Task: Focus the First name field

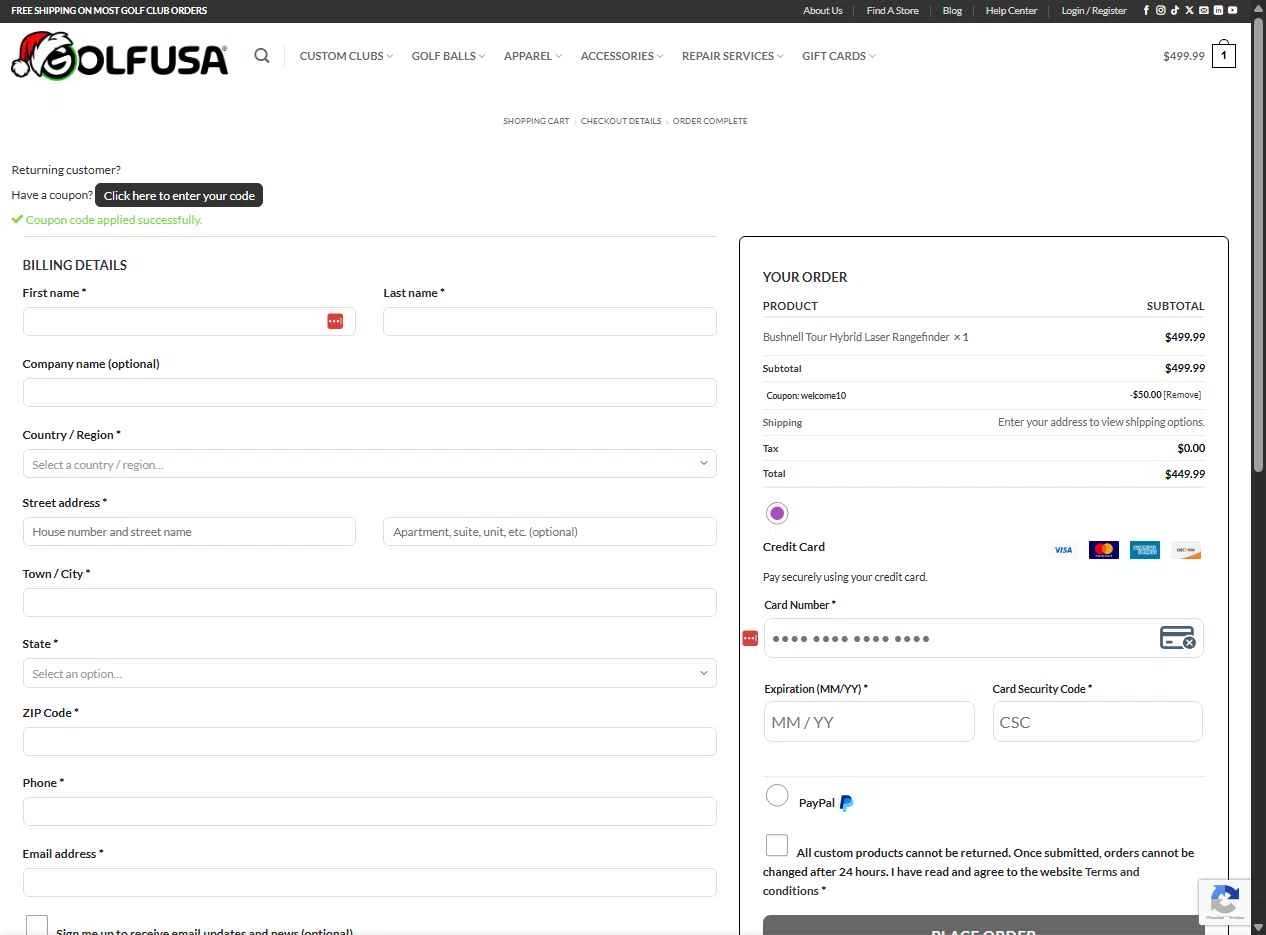Action: point(189,321)
